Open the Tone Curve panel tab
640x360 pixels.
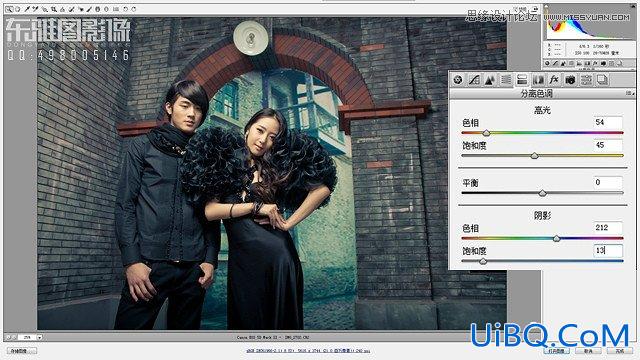coord(474,80)
